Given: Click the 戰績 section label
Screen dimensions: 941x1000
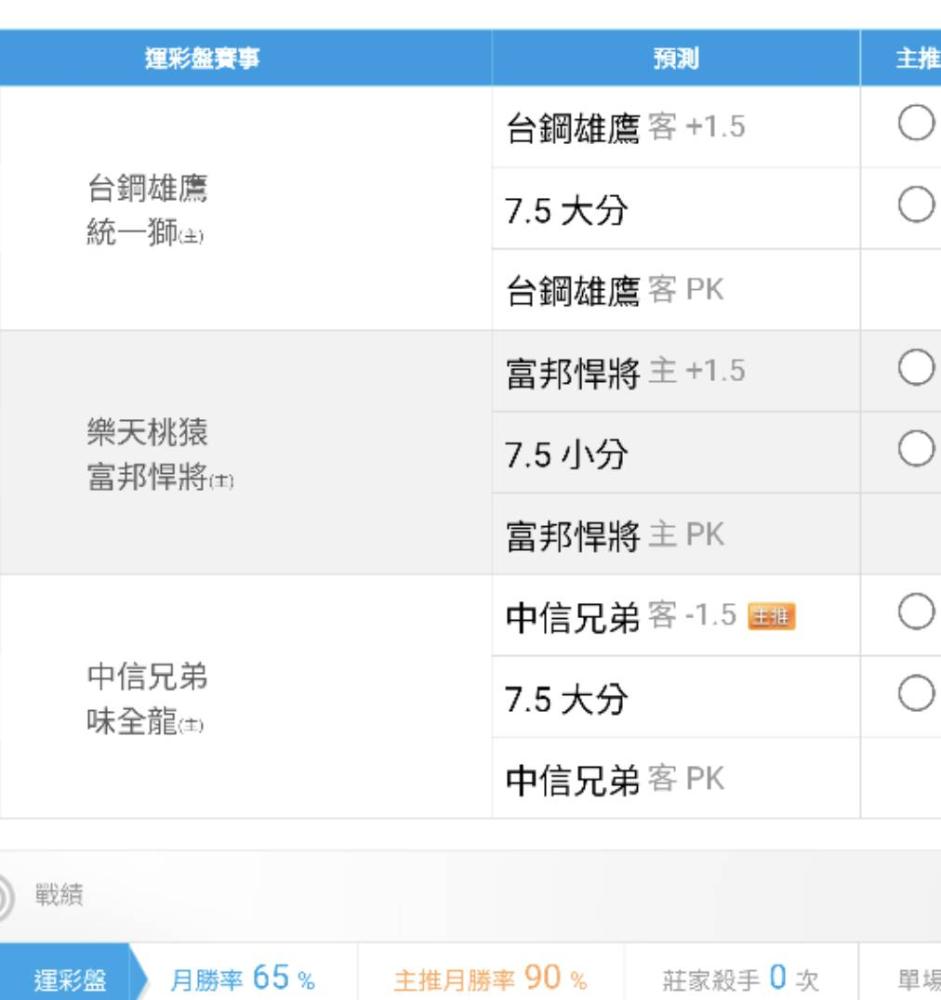Looking at the screenshot, I should pyautogui.click(x=59, y=894).
